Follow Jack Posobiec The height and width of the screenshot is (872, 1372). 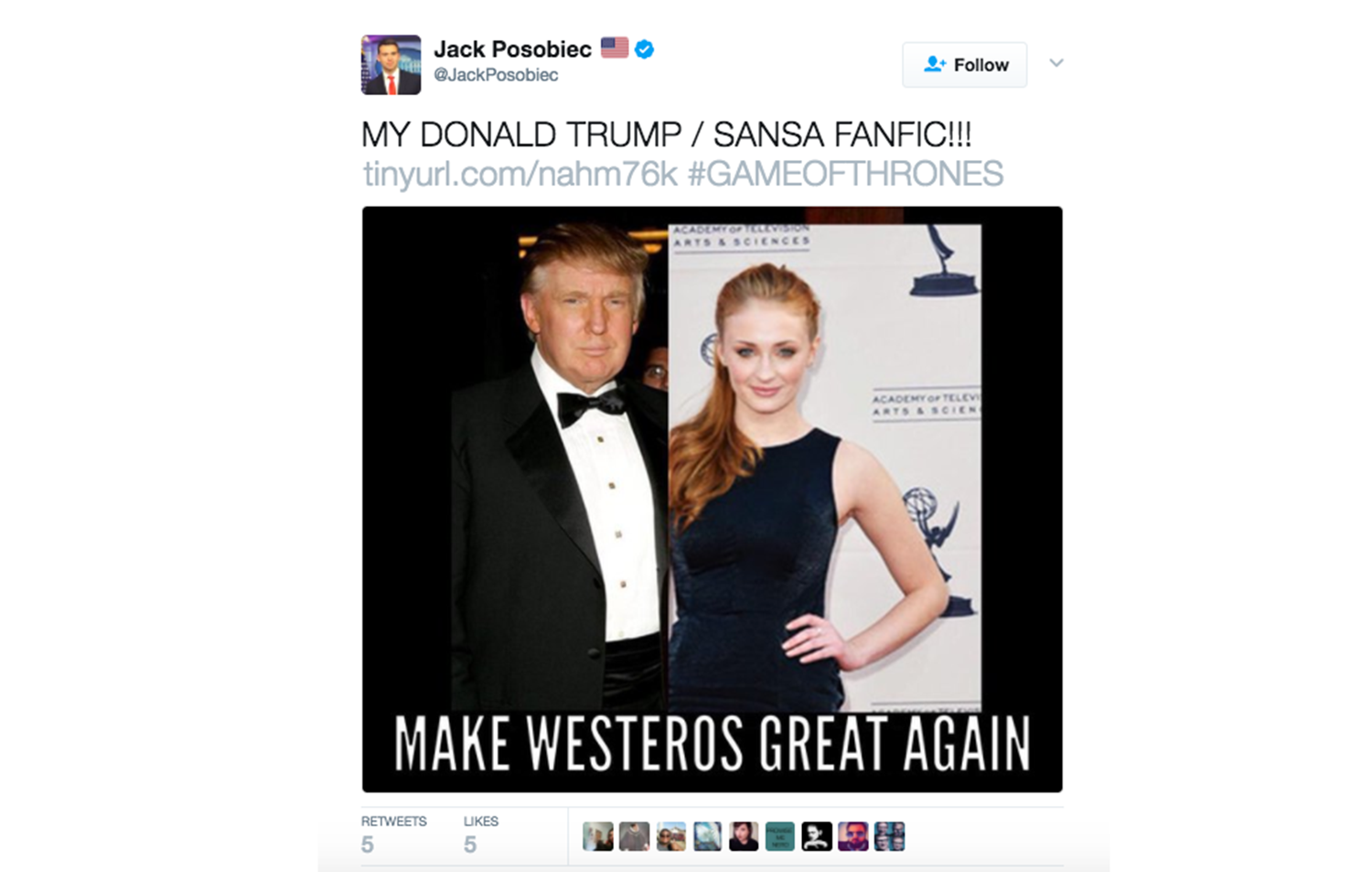point(965,65)
